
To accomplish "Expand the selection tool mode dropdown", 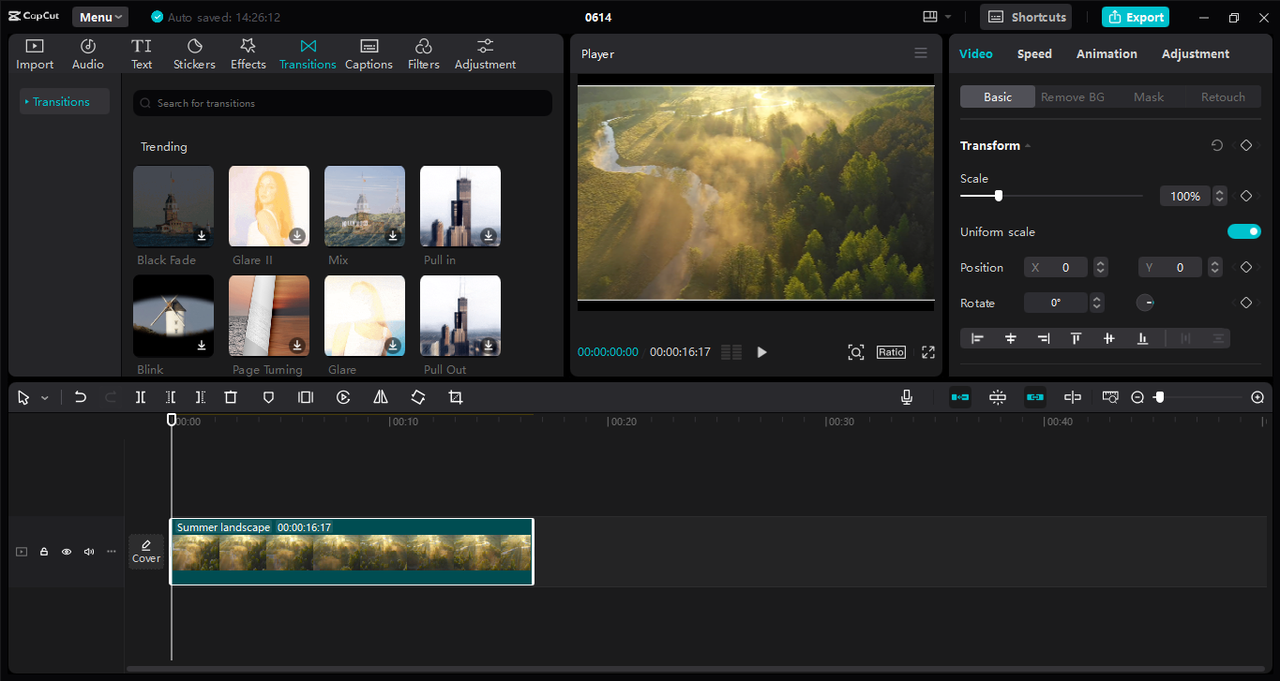I will click(45, 398).
